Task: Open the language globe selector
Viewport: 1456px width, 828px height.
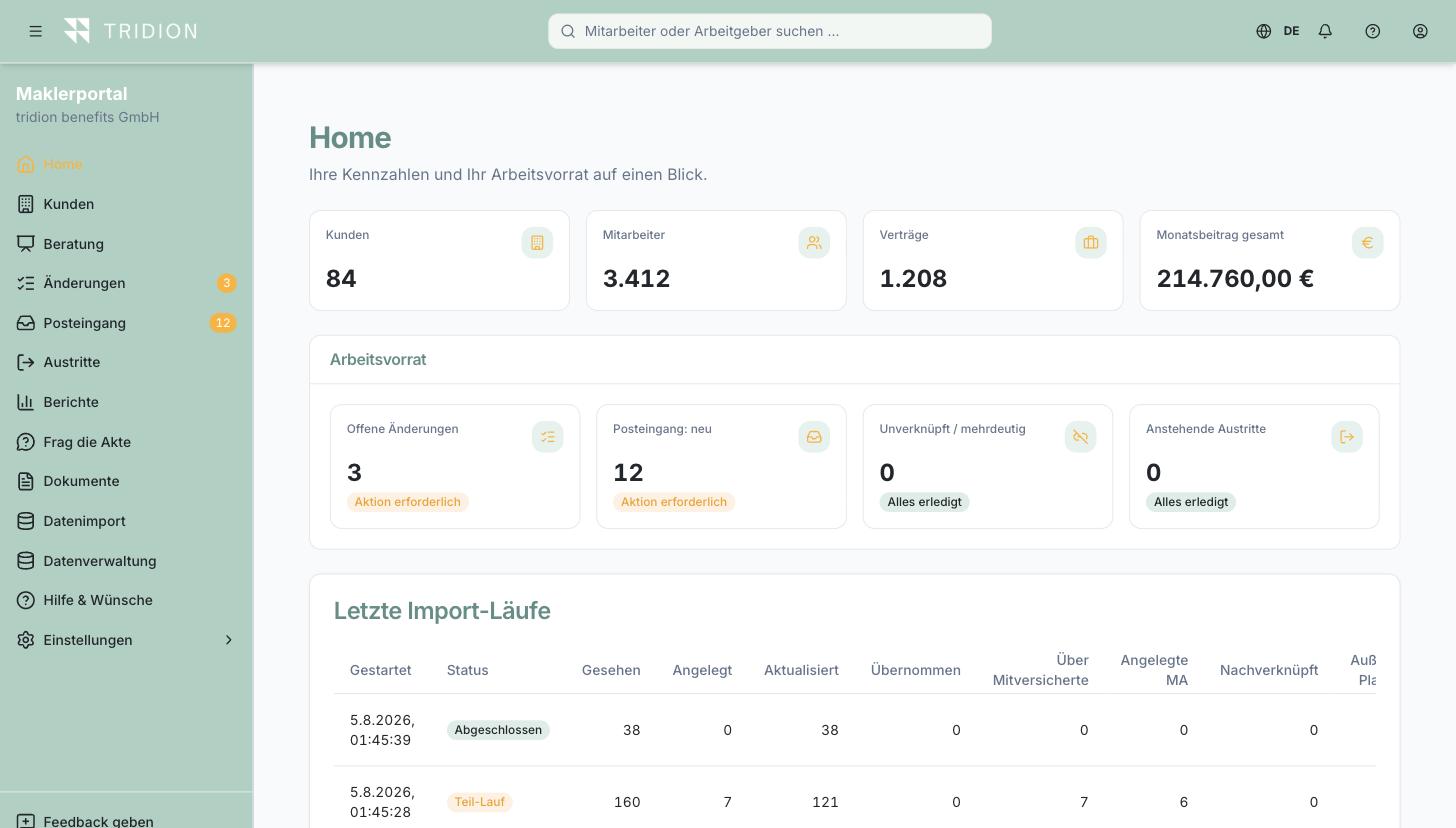Action: (1264, 31)
